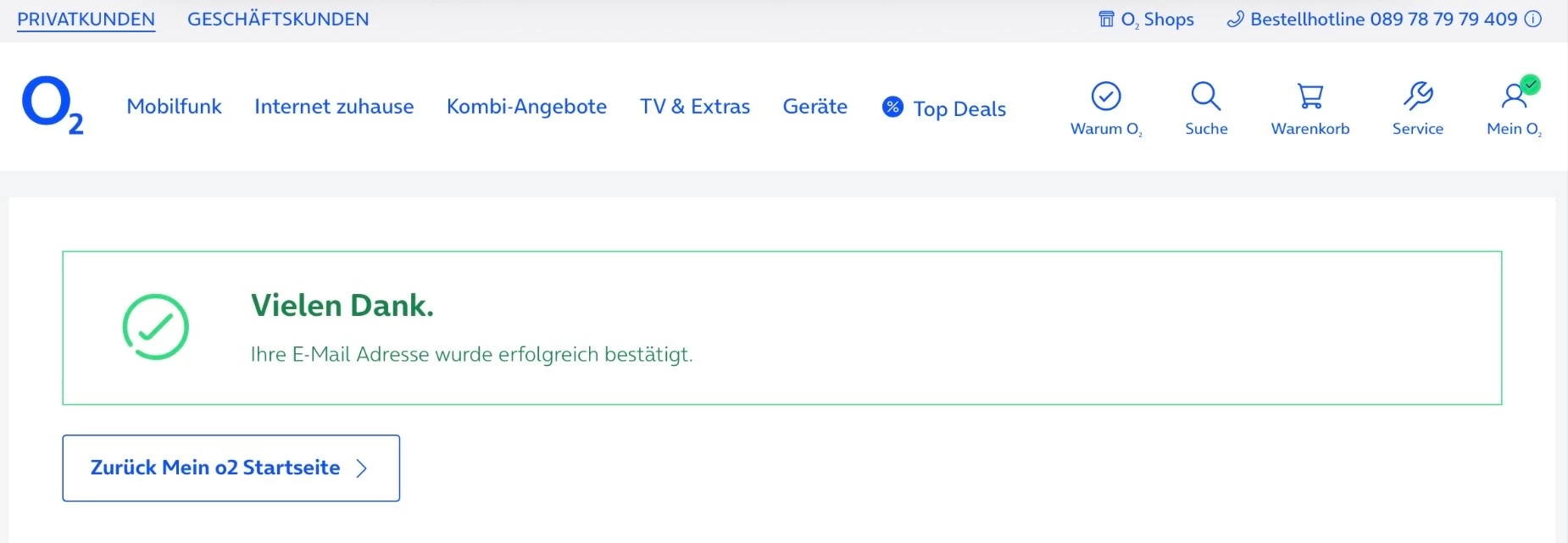Viewport: 1568px width, 543px height.
Task: Click the Bestellhotline info icon
Action: click(1533, 19)
